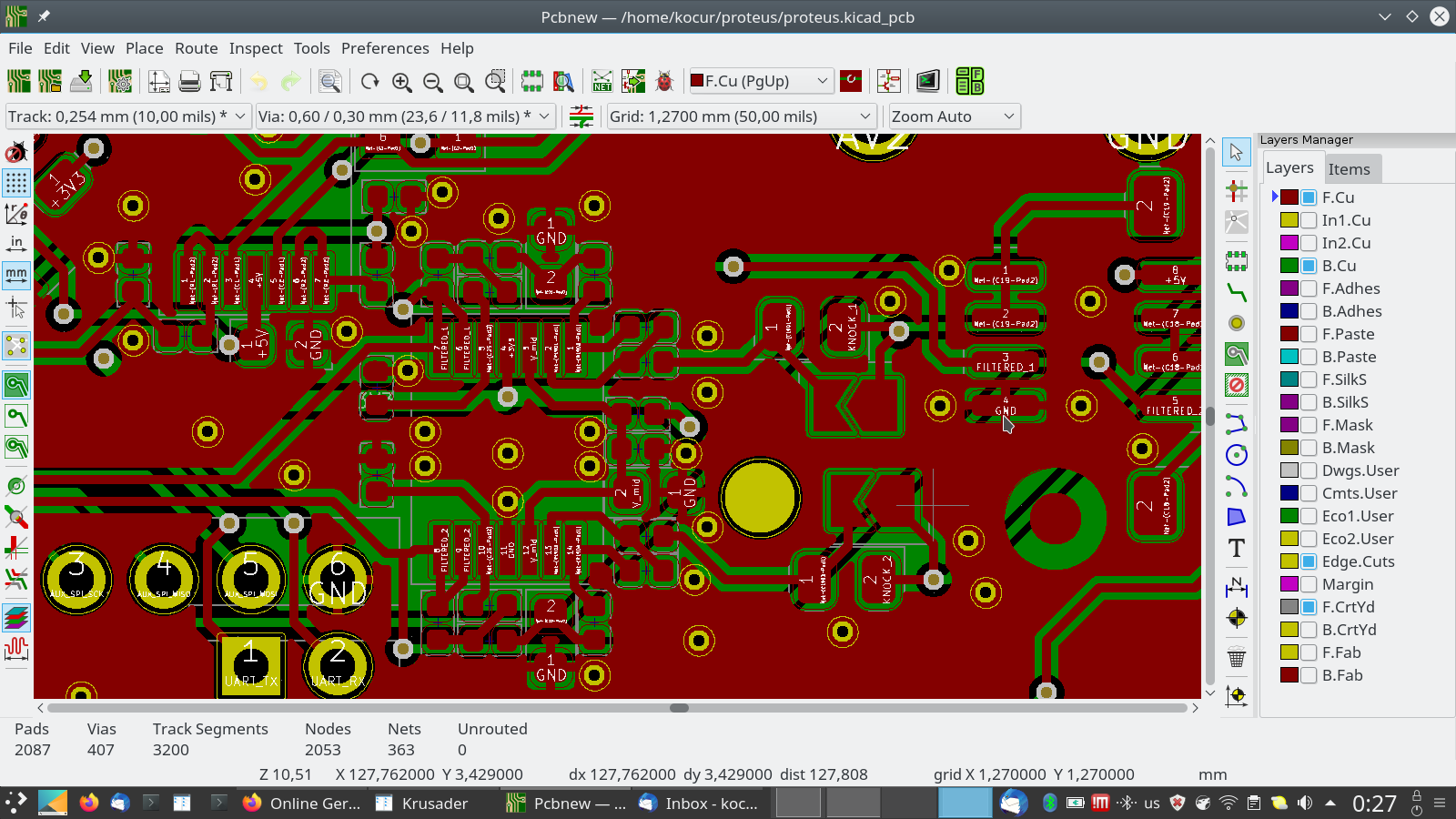Screen dimensions: 1456x819
Task: Enable F.SilkS layer checkbox
Action: 1309,379
